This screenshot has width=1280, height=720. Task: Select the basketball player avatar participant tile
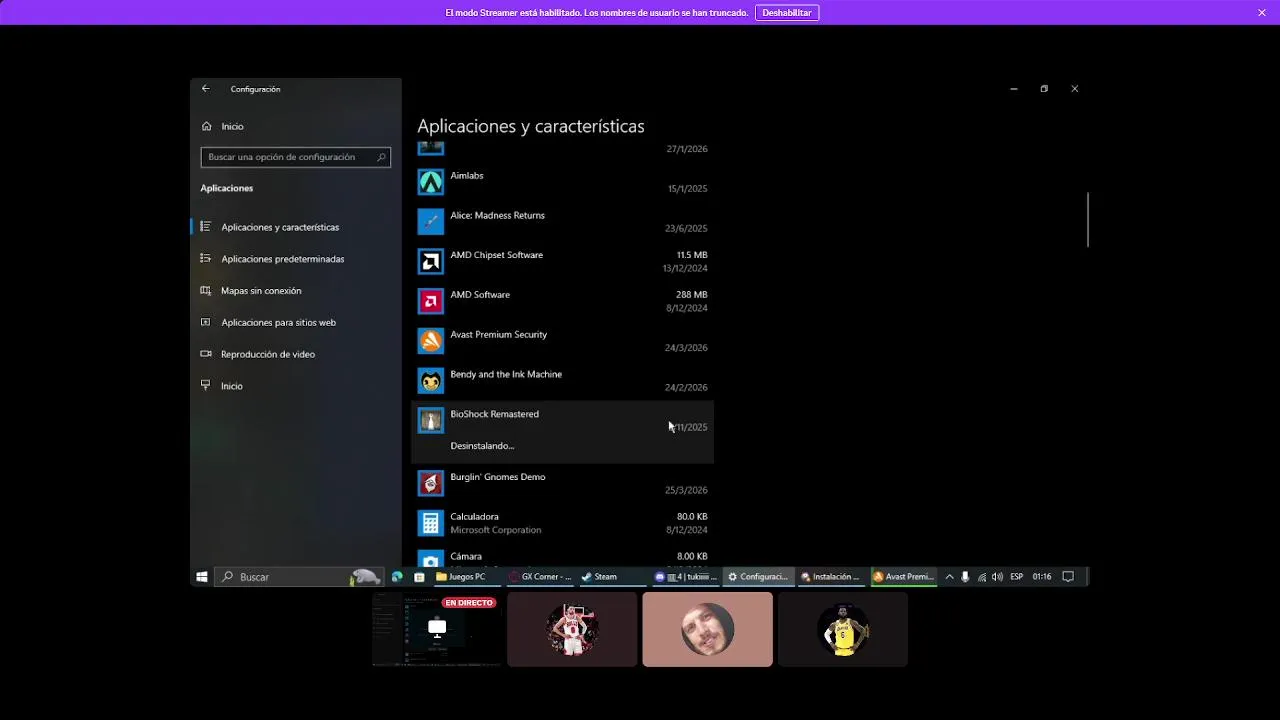[x=572, y=629]
